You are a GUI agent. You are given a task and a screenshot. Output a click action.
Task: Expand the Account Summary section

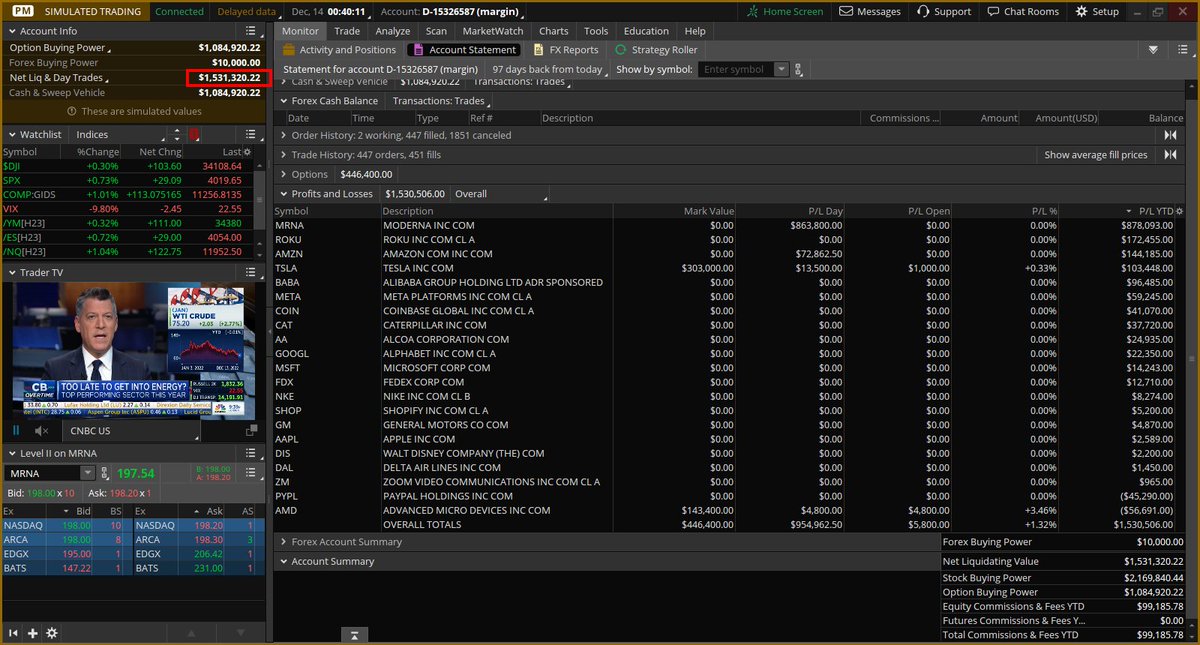pyautogui.click(x=283, y=562)
